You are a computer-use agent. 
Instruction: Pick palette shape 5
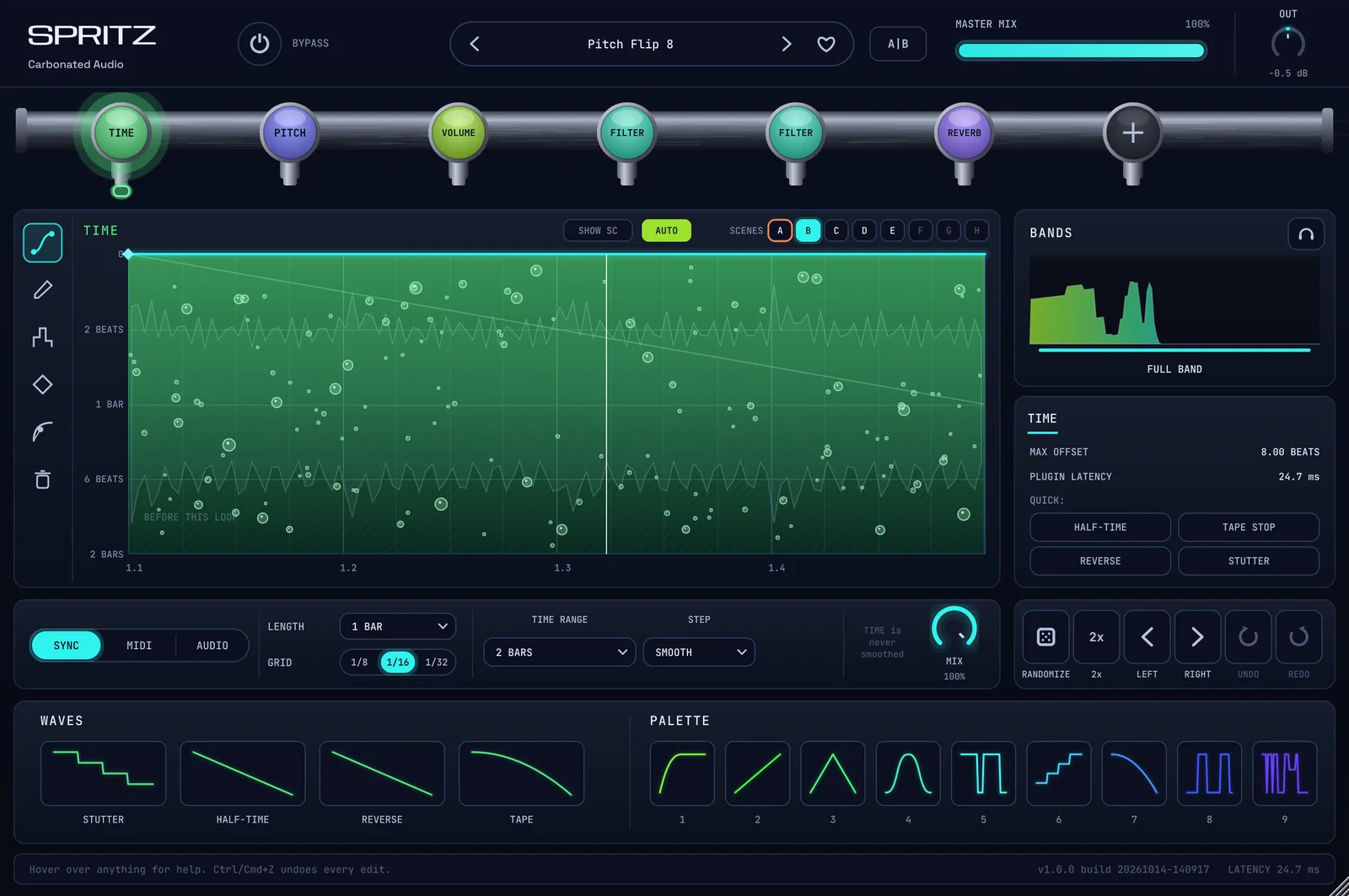point(983,773)
